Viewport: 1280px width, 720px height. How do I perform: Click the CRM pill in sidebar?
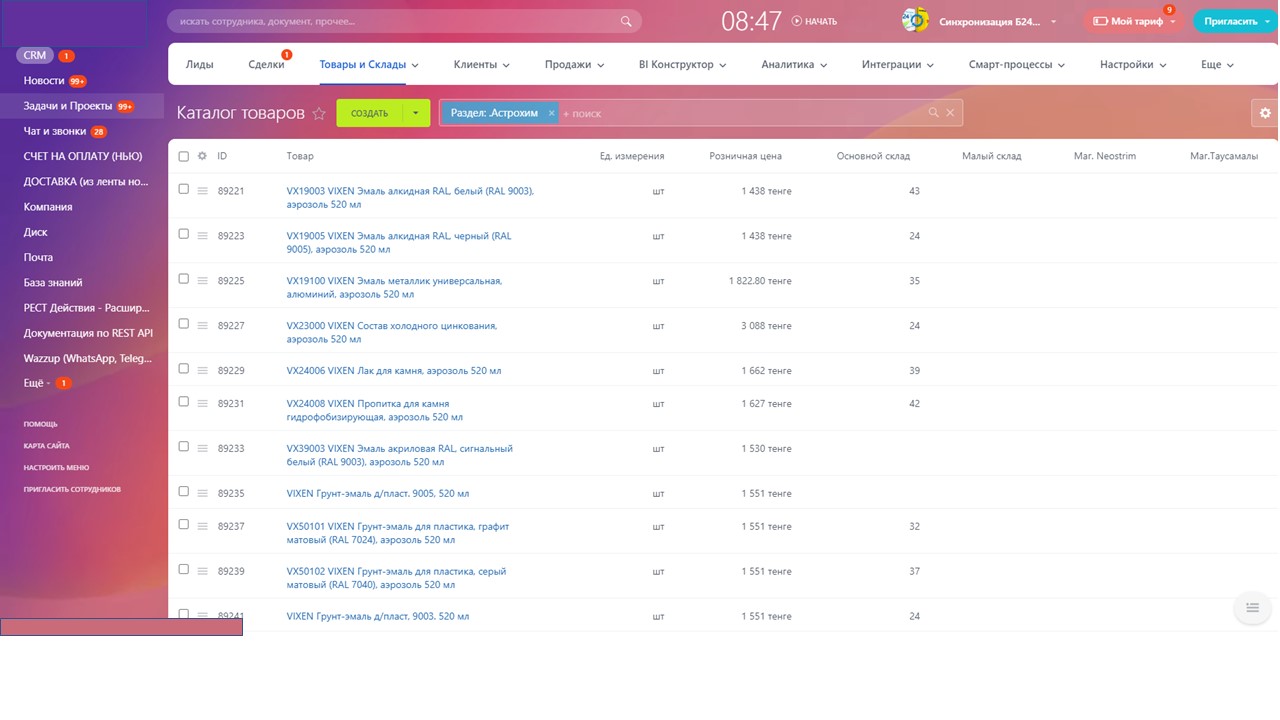tap(35, 56)
